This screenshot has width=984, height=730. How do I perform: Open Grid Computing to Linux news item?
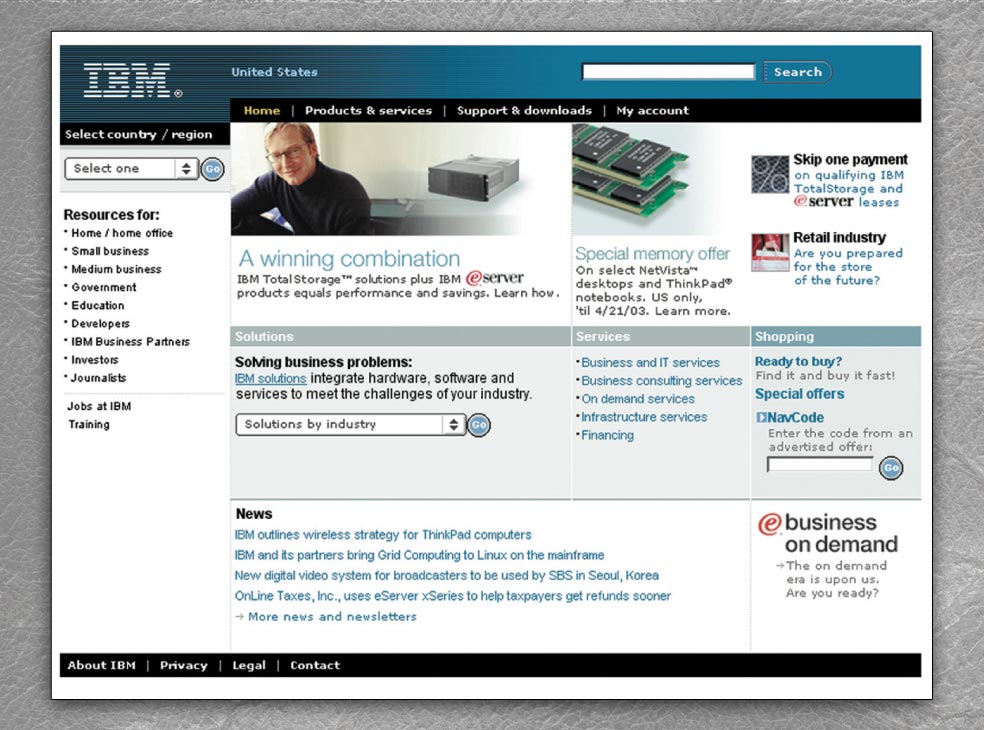pos(419,556)
